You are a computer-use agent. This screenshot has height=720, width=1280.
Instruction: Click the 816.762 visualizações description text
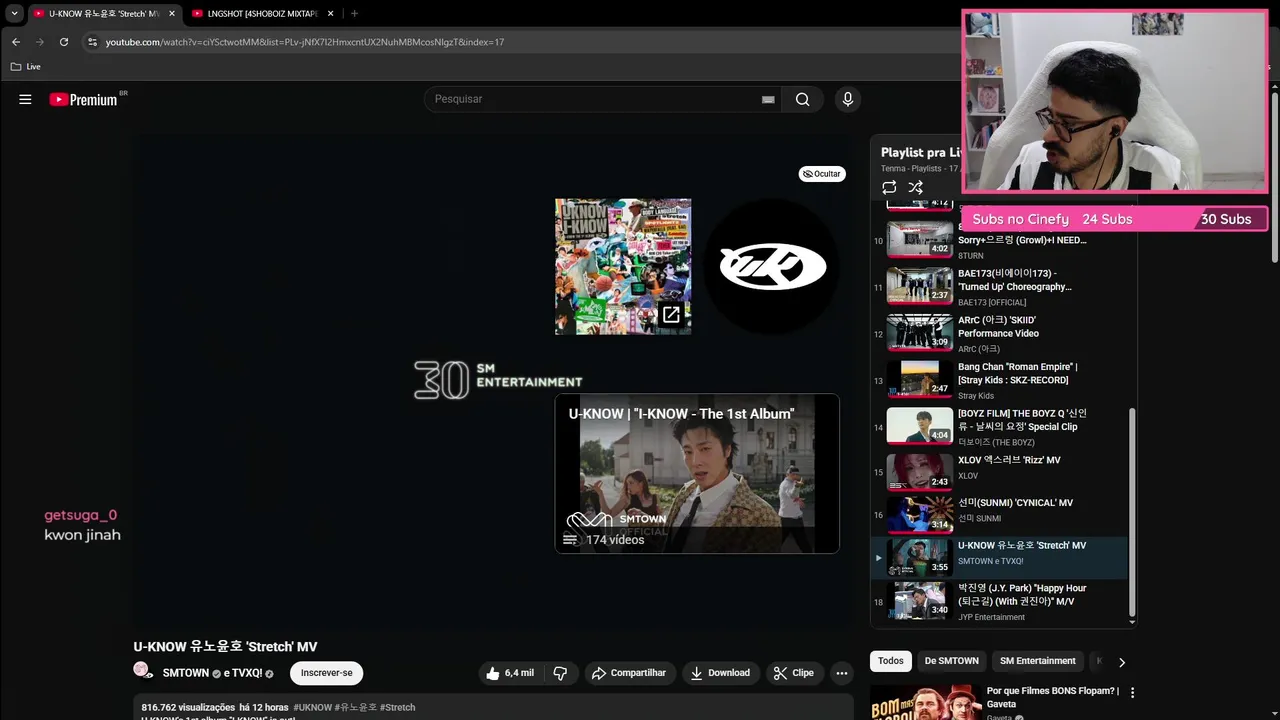click(x=188, y=707)
